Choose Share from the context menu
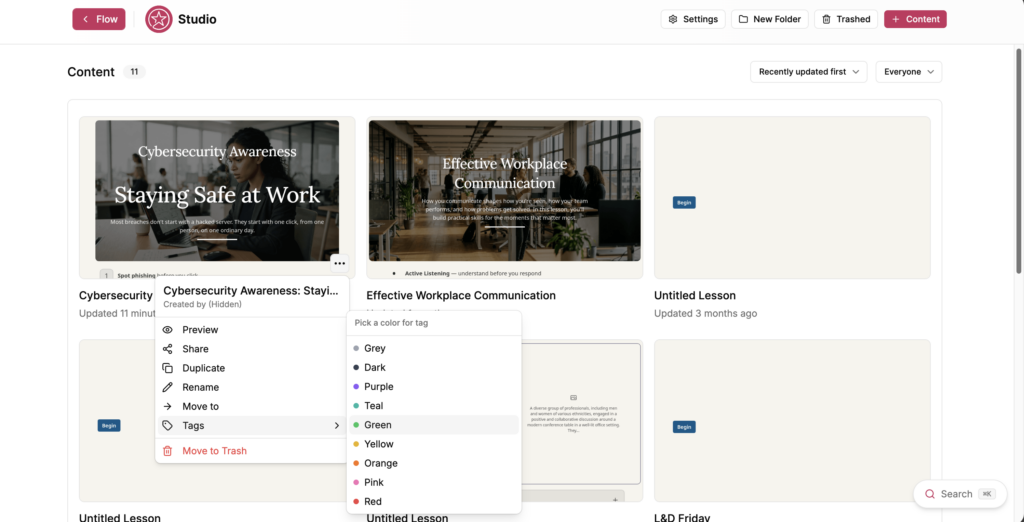This screenshot has width=1024, height=522. tap(252, 349)
